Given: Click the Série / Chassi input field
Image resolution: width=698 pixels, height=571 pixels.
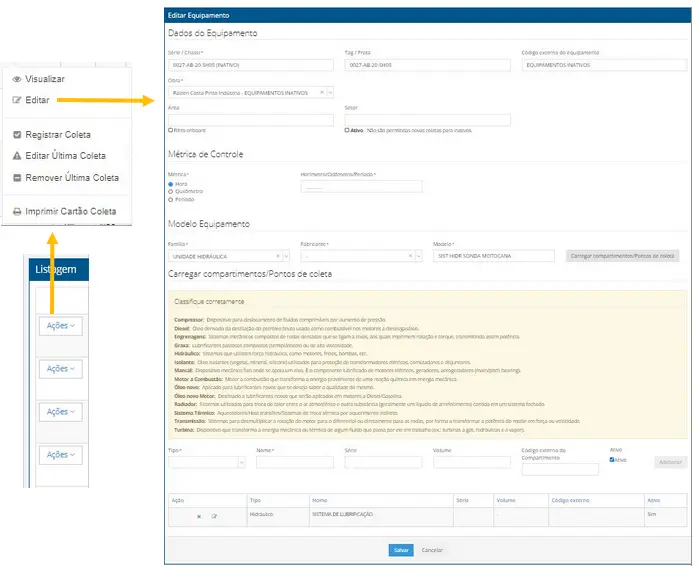Looking at the screenshot, I should pyautogui.click(x=251, y=65).
